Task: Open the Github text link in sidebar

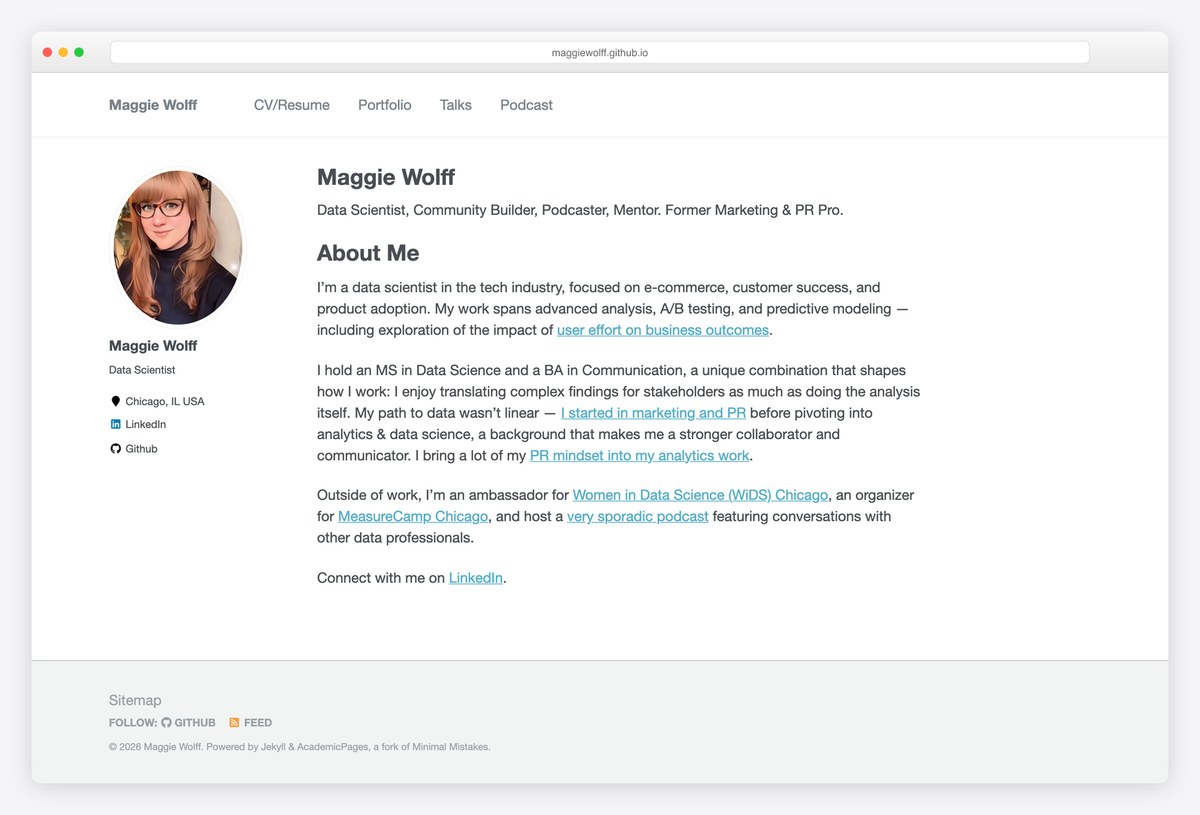Action: tap(142, 449)
